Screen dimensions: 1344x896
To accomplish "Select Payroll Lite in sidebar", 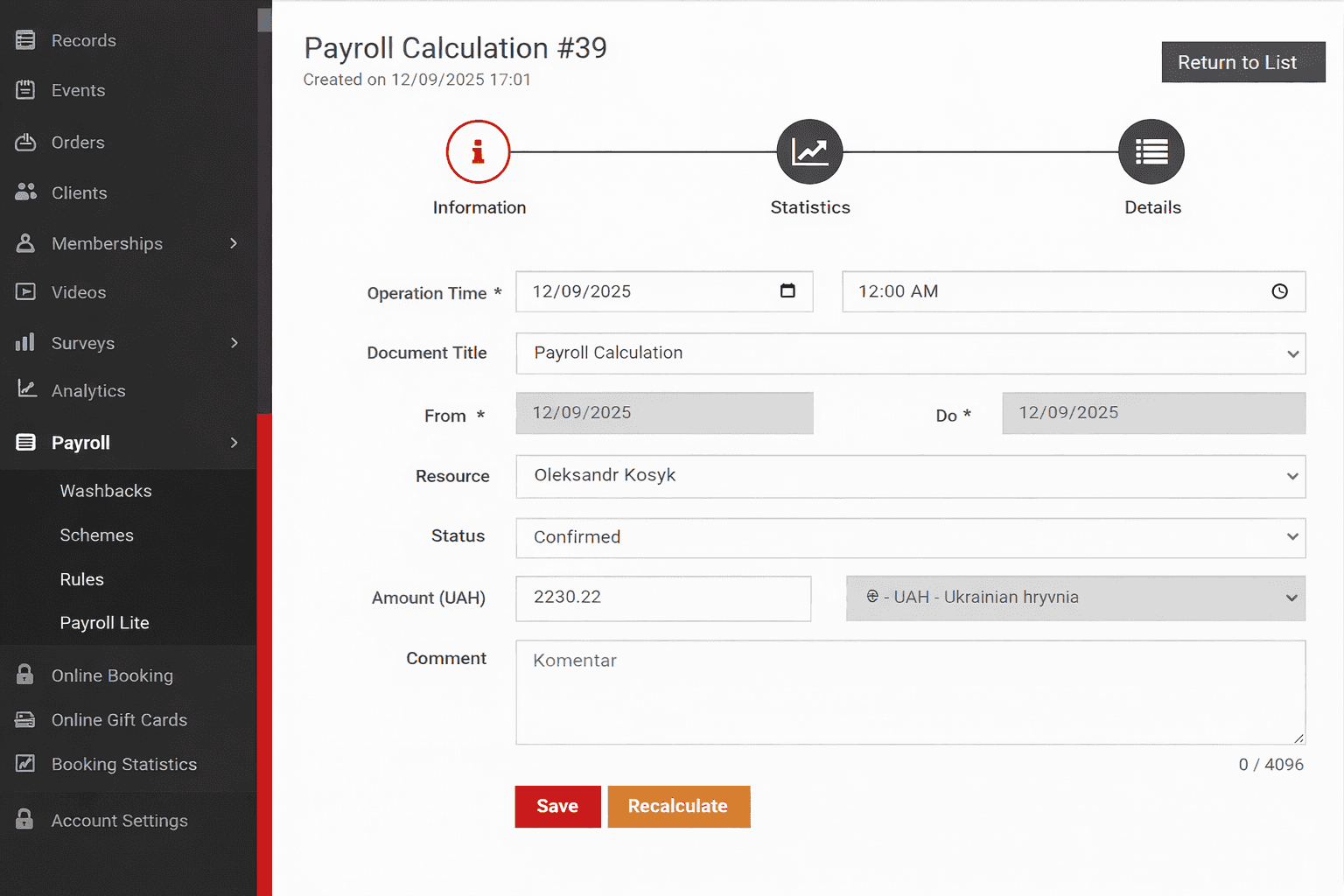I will click(x=104, y=623).
